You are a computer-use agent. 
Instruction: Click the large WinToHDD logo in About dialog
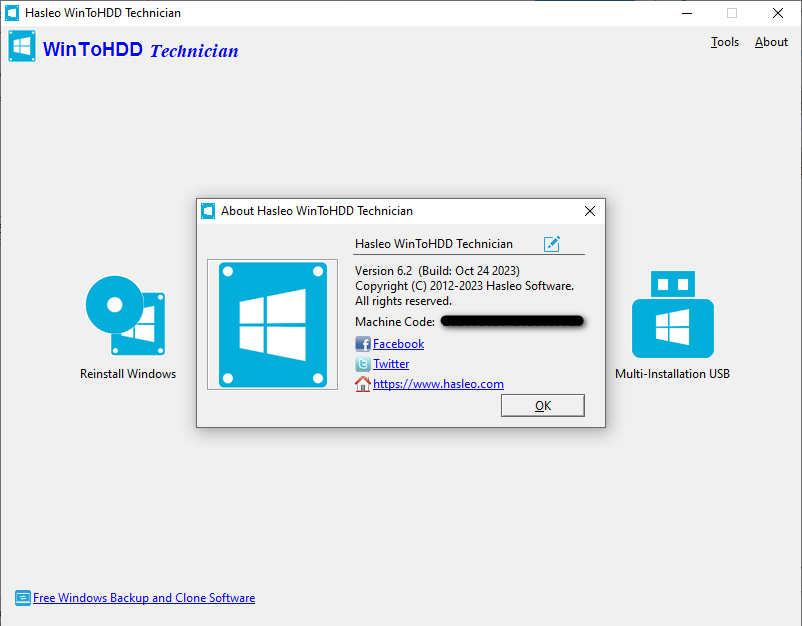273,325
